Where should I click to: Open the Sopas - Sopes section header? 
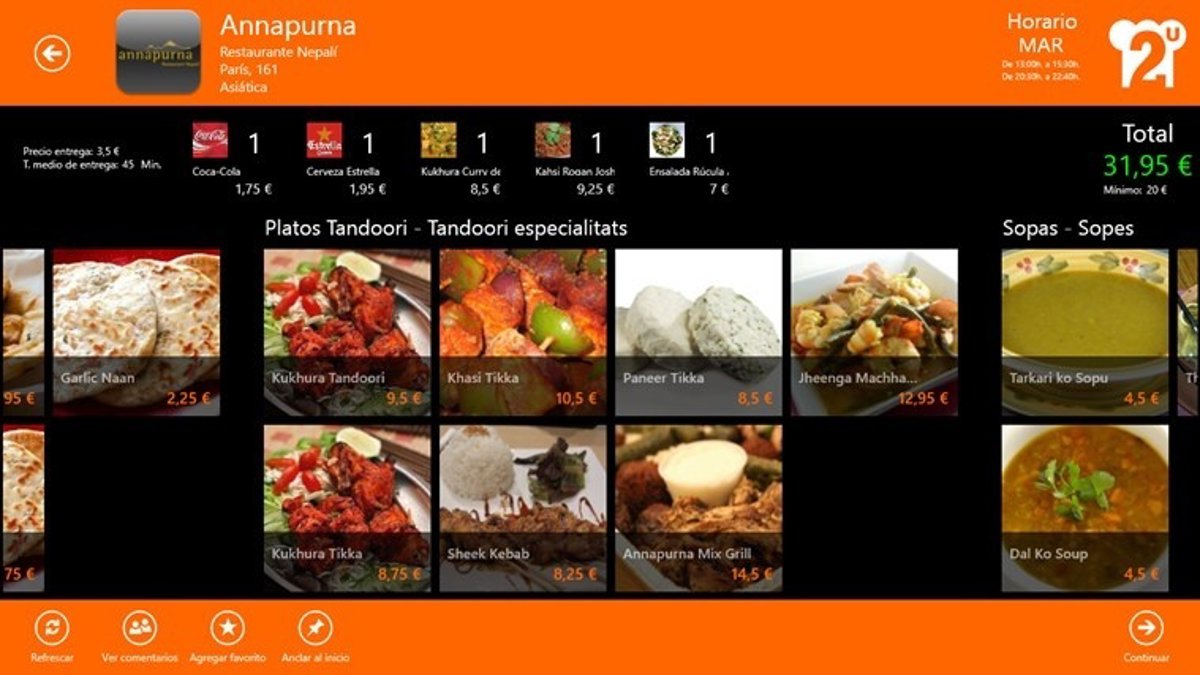coord(1068,228)
